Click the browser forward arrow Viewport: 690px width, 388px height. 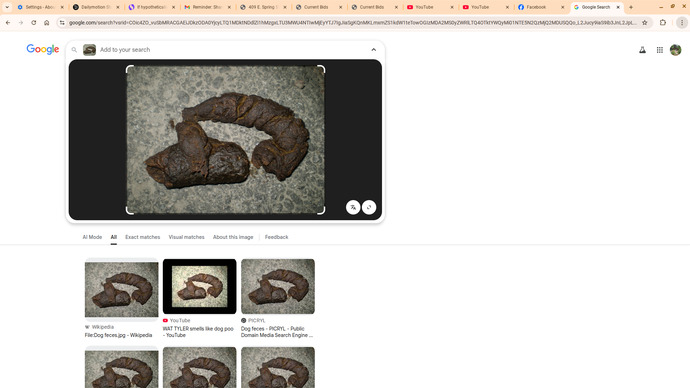coord(21,22)
